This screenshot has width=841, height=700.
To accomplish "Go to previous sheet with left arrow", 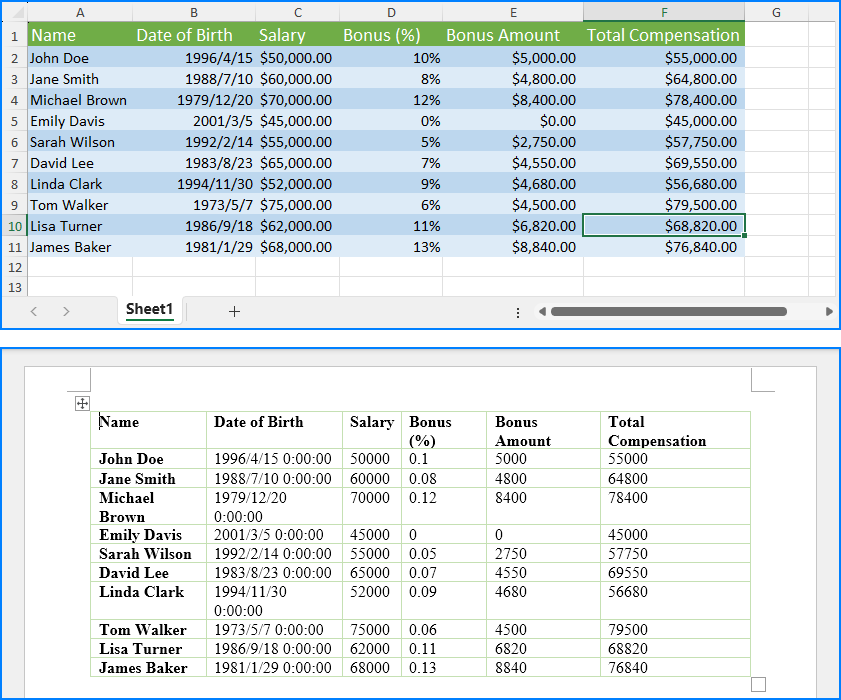I will pos(34,311).
